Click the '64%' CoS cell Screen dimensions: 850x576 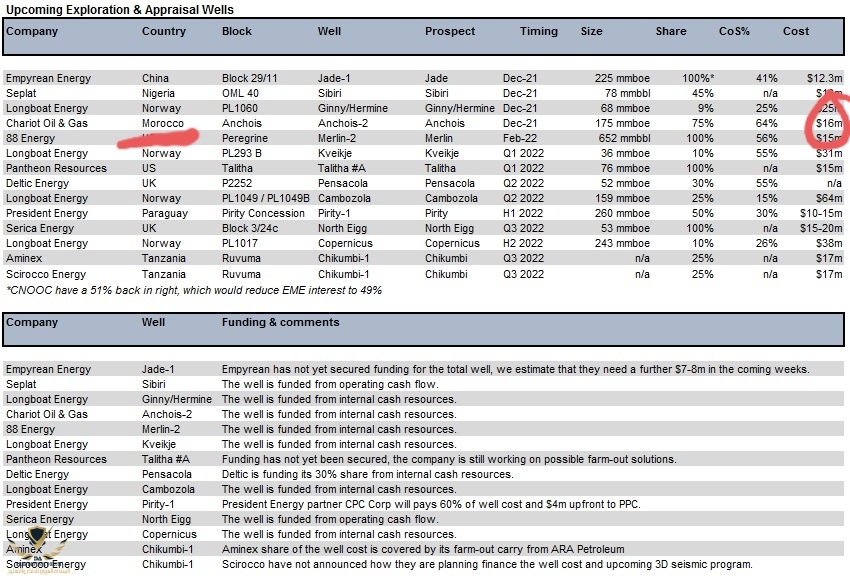pyautogui.click(x=767, y=124)
